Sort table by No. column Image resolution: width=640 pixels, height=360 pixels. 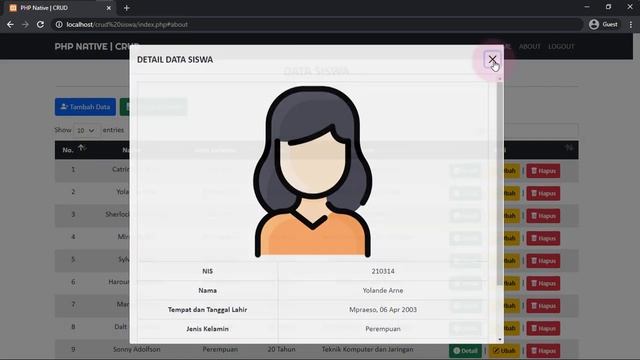click(x=73, y=150)
